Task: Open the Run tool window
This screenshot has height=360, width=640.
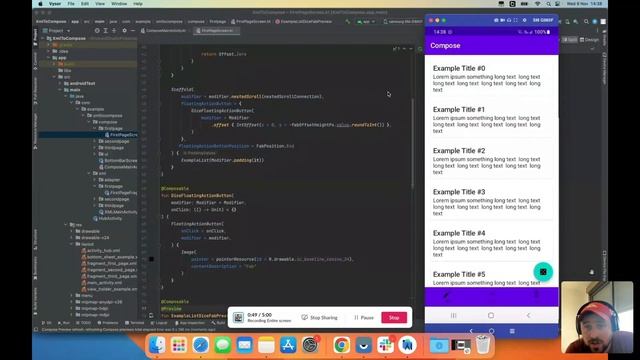Action: click(x=64, y=323)
